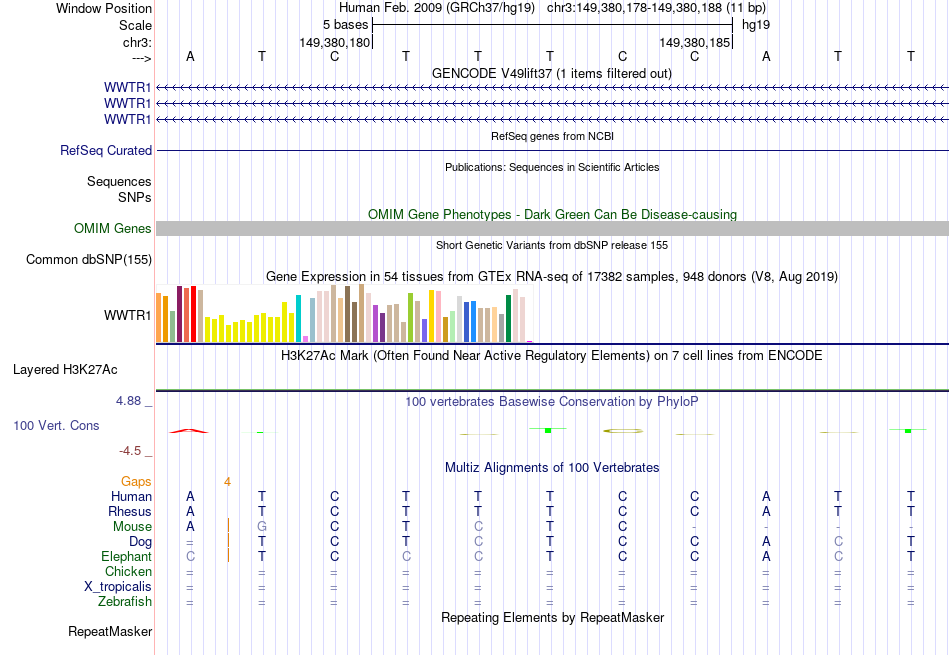Click the 149,380,185 ruler coordinate

point(694,42)
